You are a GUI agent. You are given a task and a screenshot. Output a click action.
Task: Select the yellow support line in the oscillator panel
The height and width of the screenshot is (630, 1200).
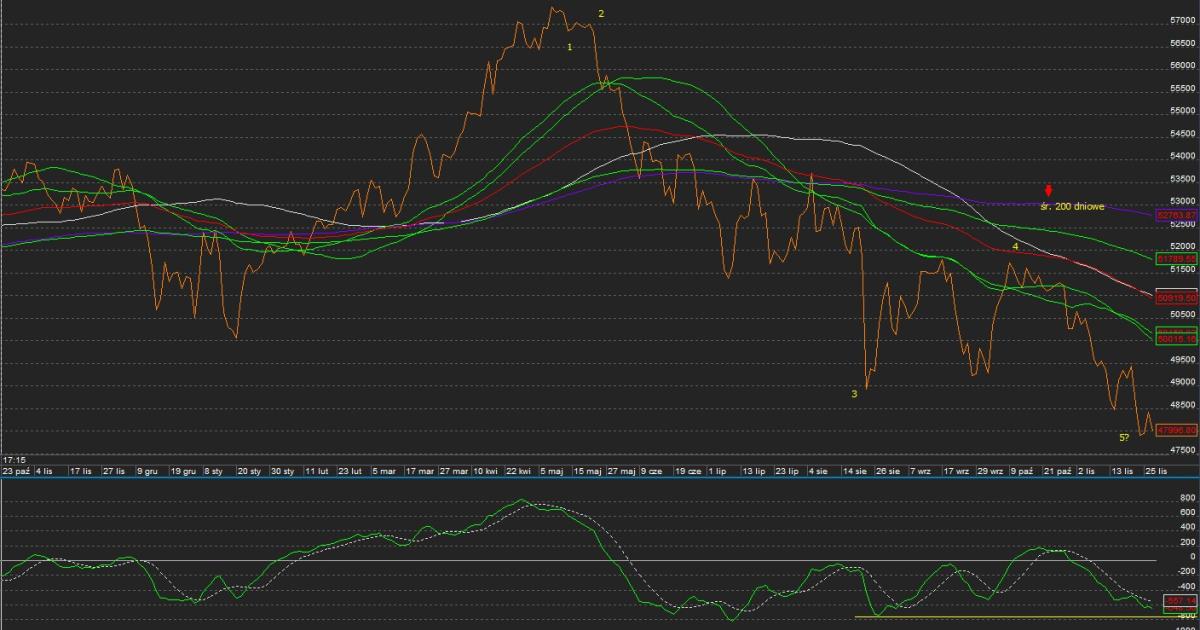point(1000,616)
